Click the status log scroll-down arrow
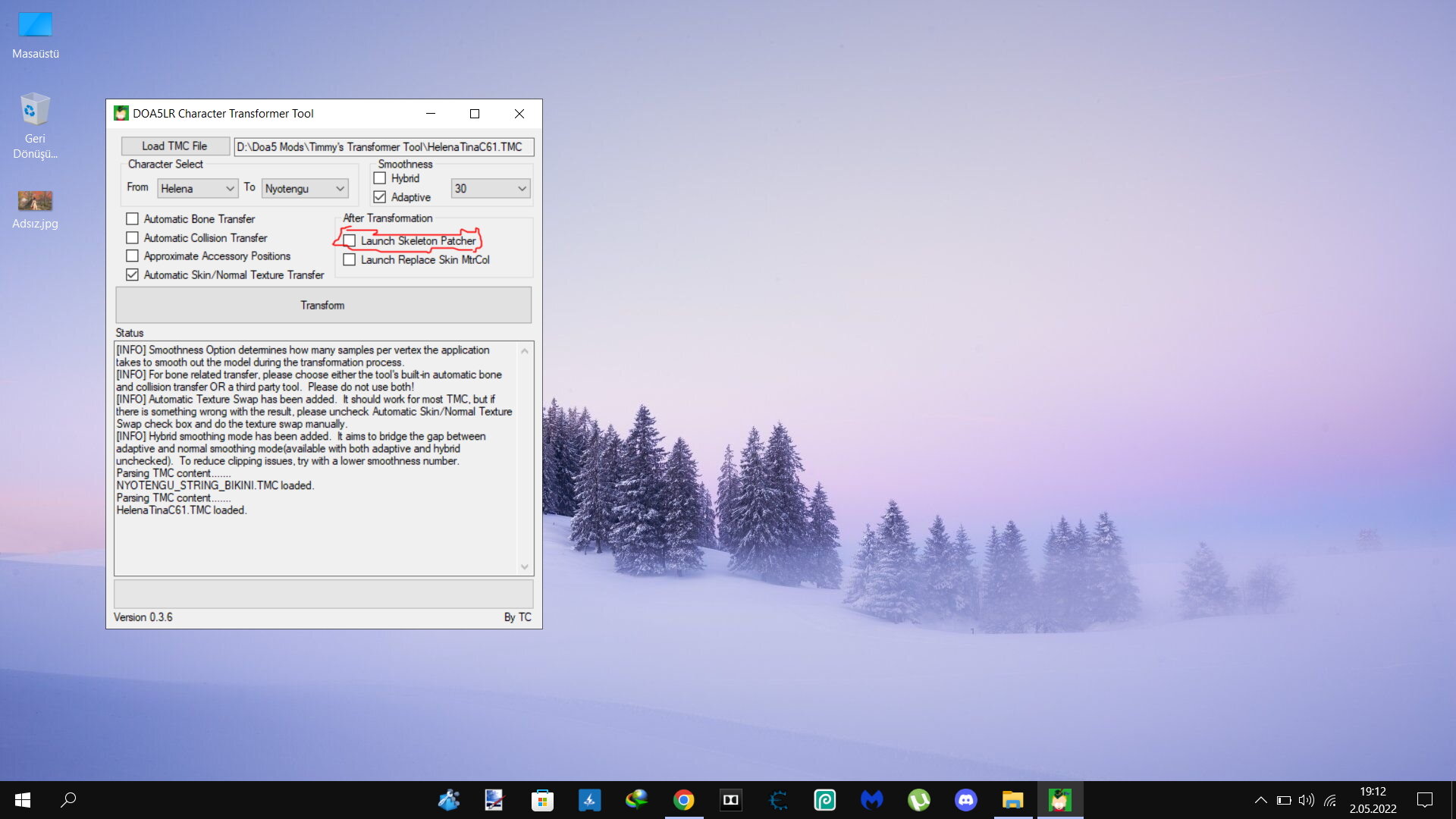Screen dimensions: 1456x819 pos(525,567)
